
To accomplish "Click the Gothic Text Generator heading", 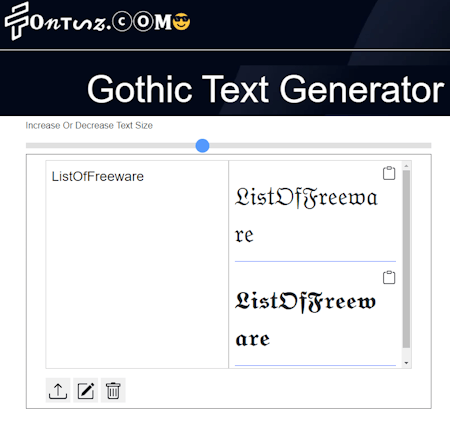I will [x=266, y=89].
